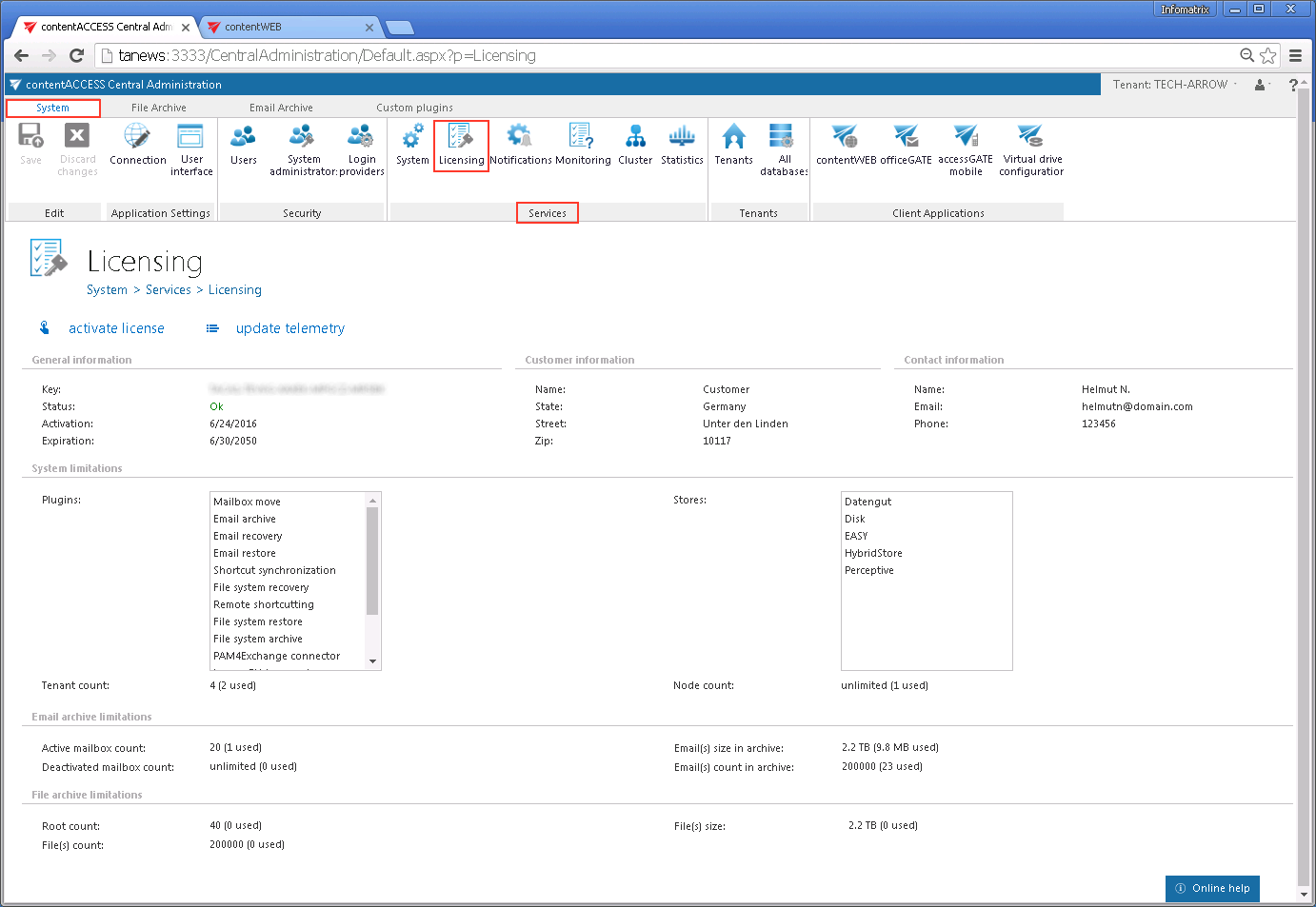Viewport: 1316px width, 907px height.
Task: Open User interface settings
Action: pyautogui.click(x=191, y=149)
